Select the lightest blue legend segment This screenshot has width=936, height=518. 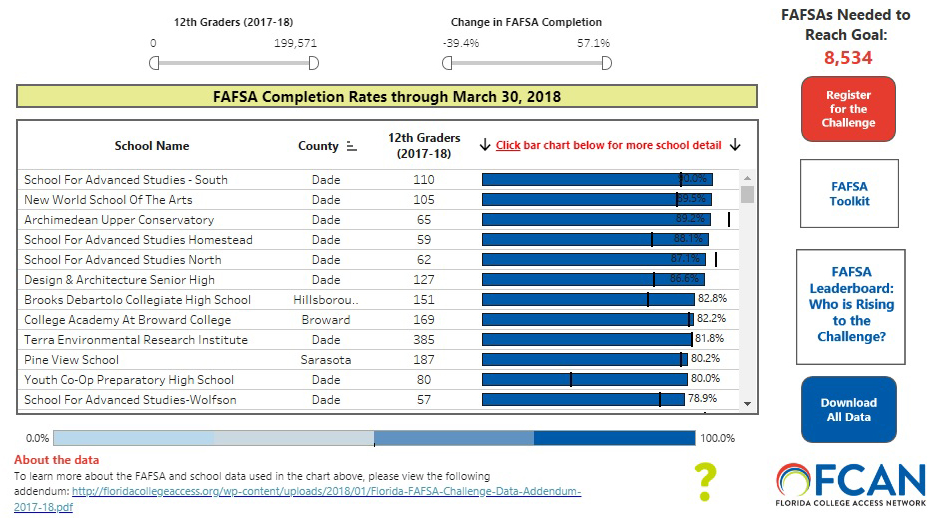[x=133, y=438]
